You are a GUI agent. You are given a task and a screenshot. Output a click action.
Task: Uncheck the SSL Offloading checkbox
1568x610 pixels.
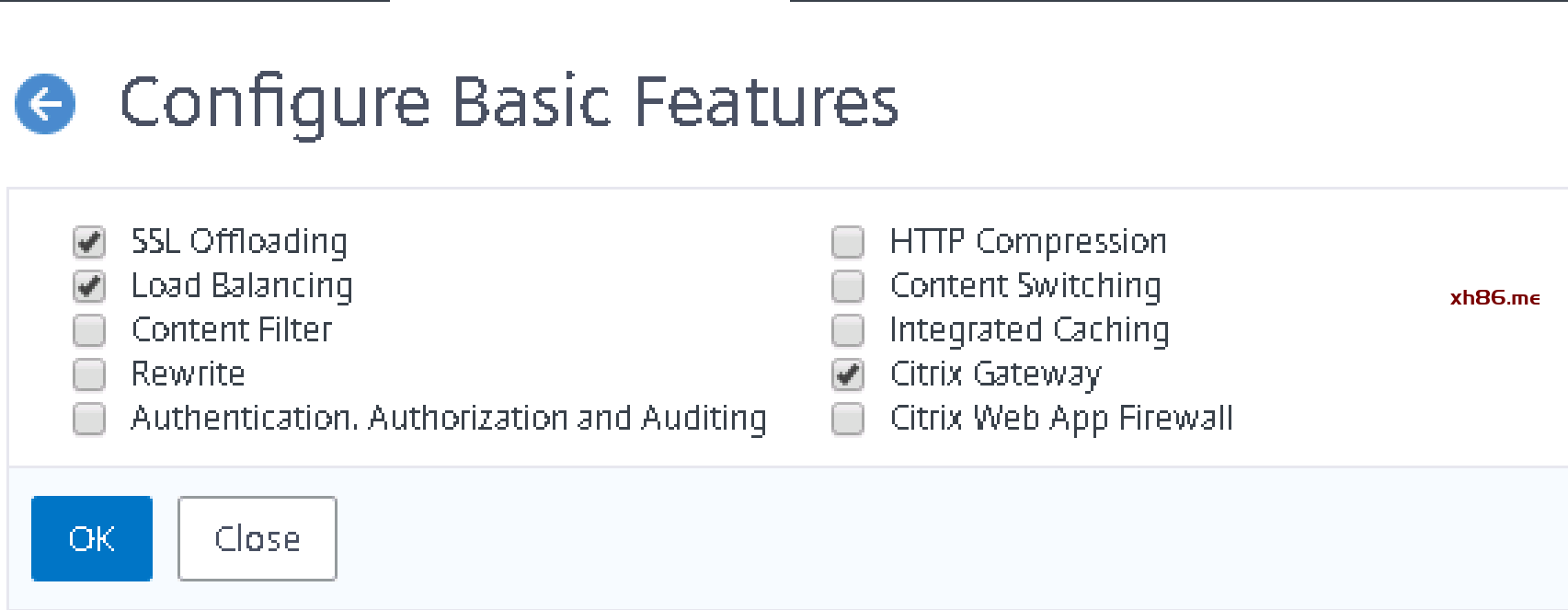(x=89, y=242)
